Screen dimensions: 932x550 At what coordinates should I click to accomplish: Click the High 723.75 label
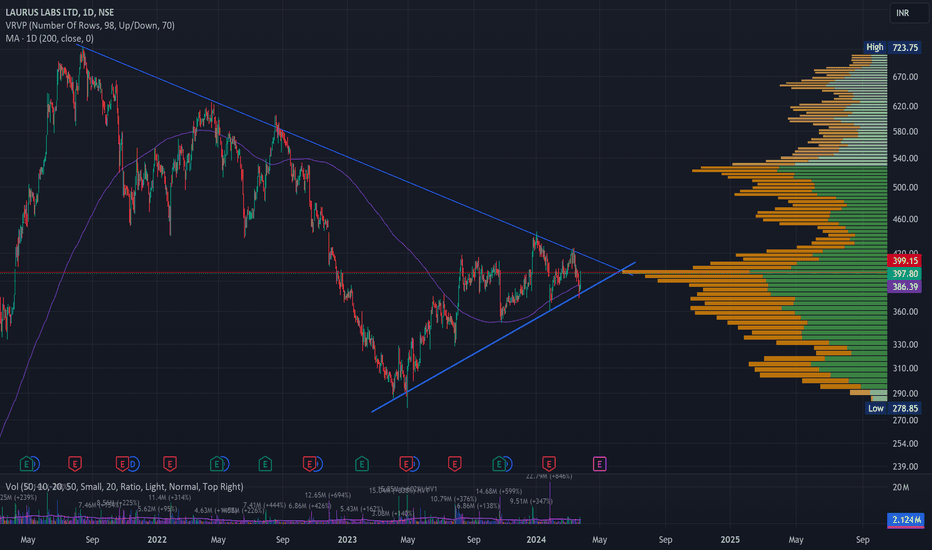(x=892, y=47)
